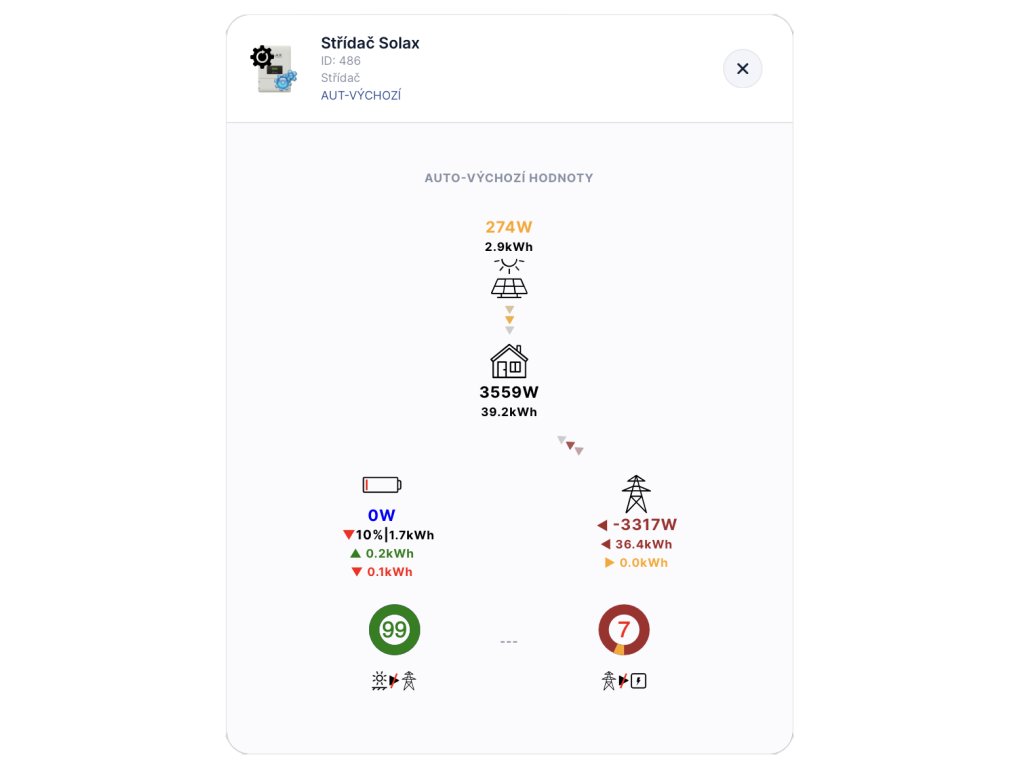Click the solar-to-house flow arrows

click(509, 320)
